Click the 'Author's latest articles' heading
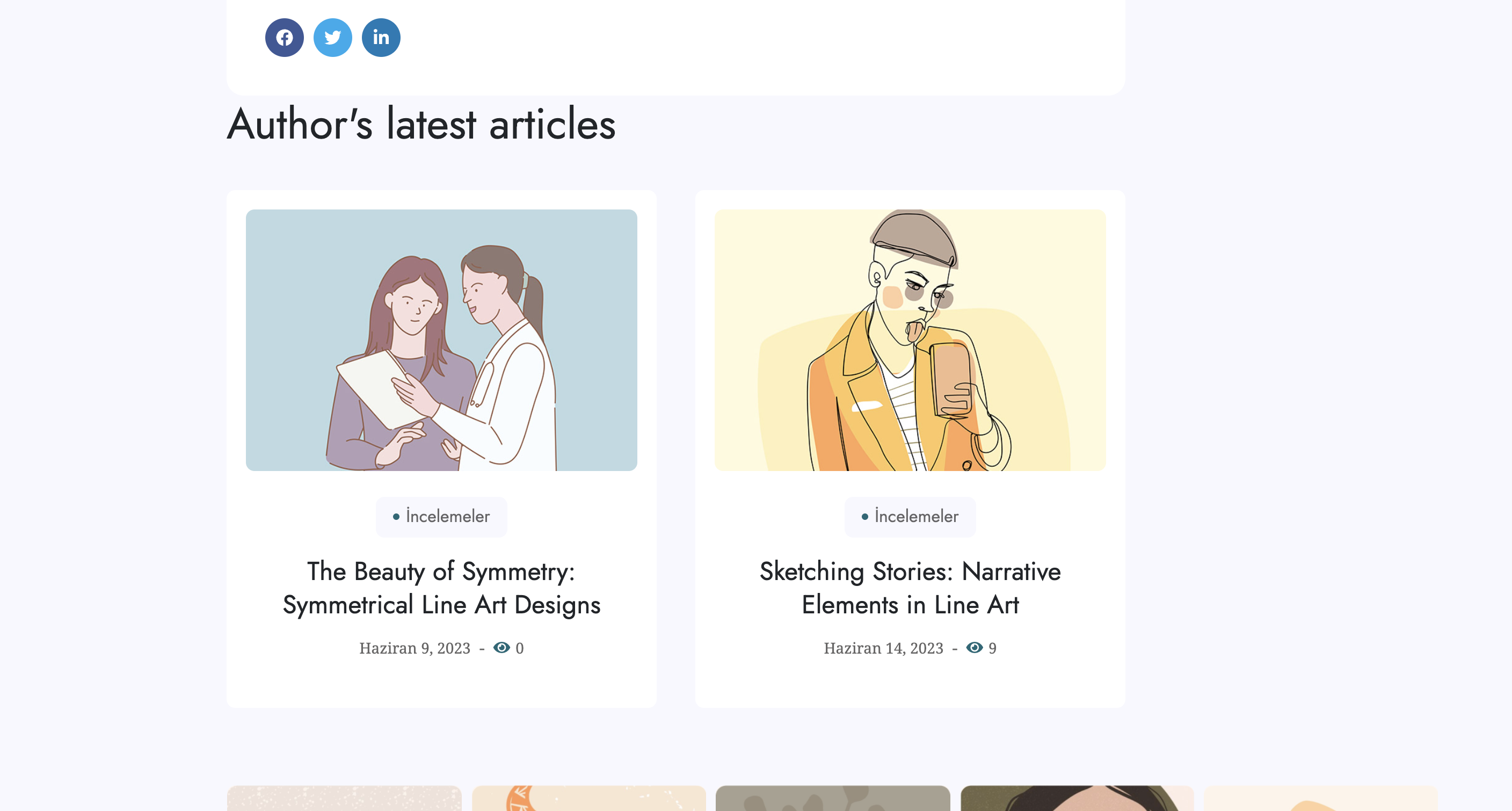The image size is (1512, 811). 421,124
